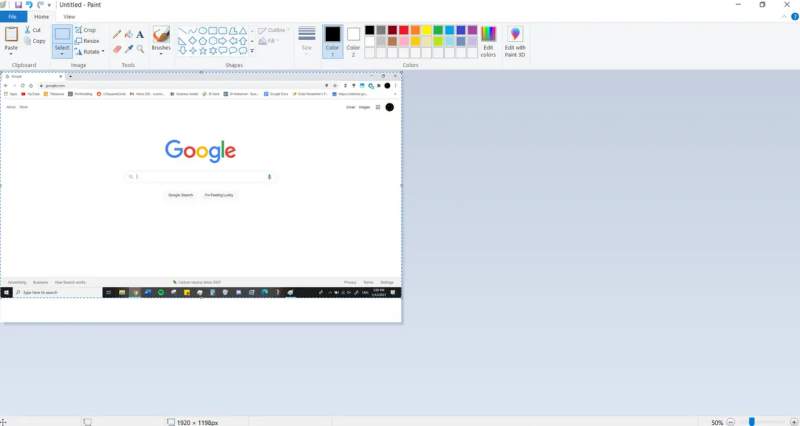The image size is (800, 426).
Task: Click the Google logo in the pasted canvas
Action: (x=200, y=151)
